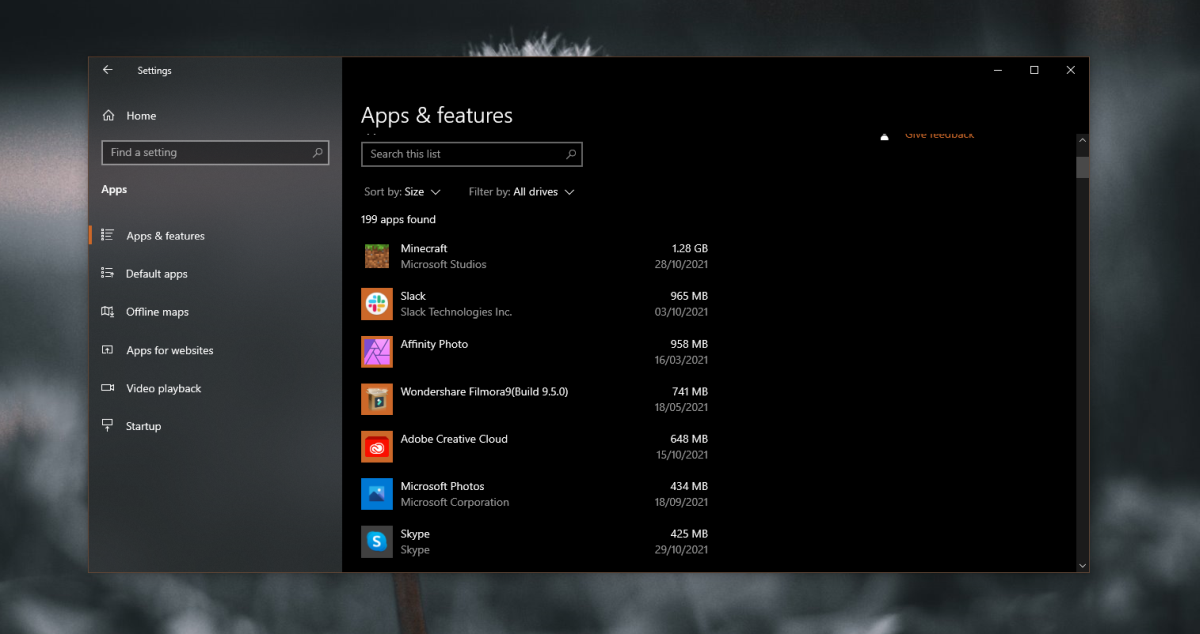Open the Home page via house icon

[x=108, y=116]
